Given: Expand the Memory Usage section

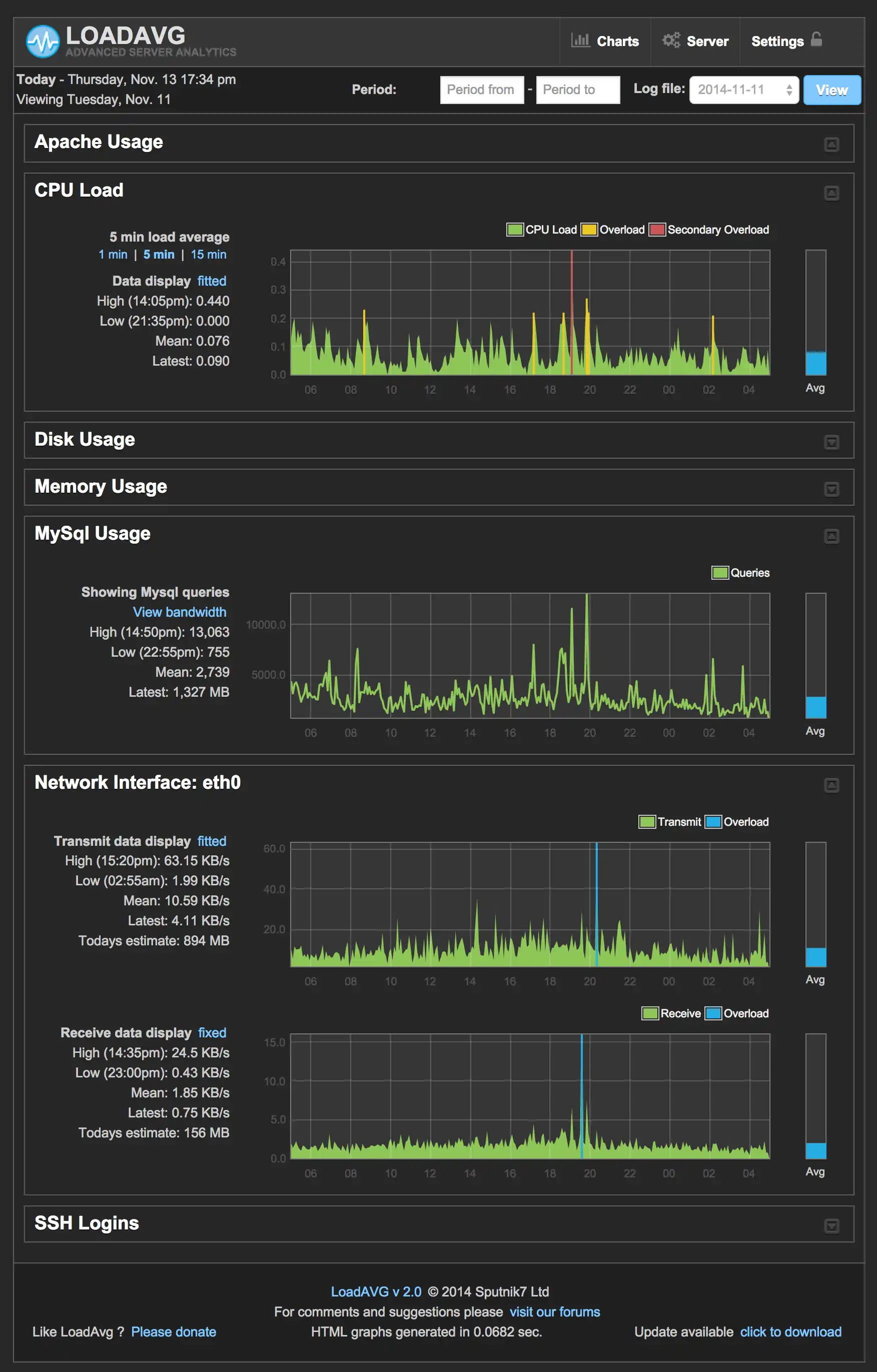Looking at the screenshot, I should pyautogui.click(x=831, y=490).
